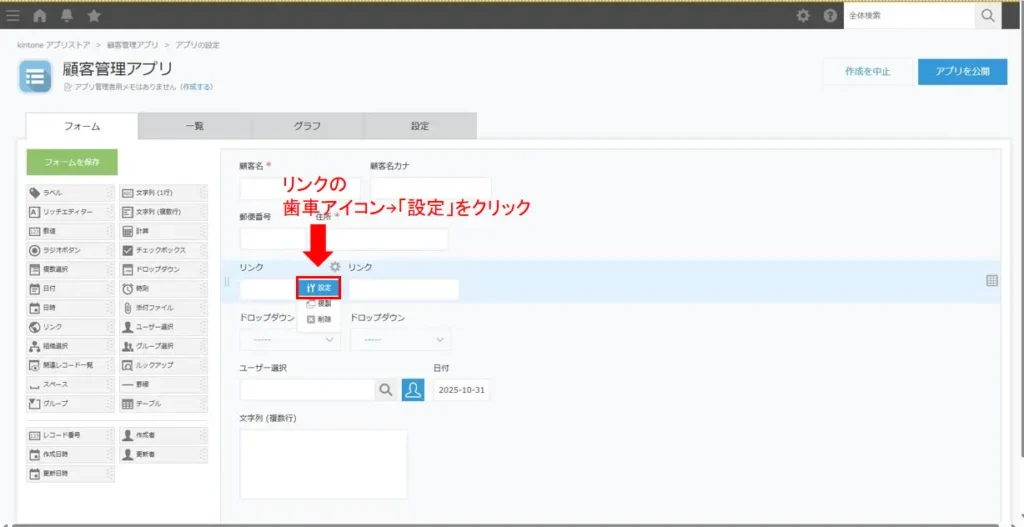Image resolution: width=1024 pixels, height=527 pixels.
Task: Select the リッチエディター field part
Action: 71,212
